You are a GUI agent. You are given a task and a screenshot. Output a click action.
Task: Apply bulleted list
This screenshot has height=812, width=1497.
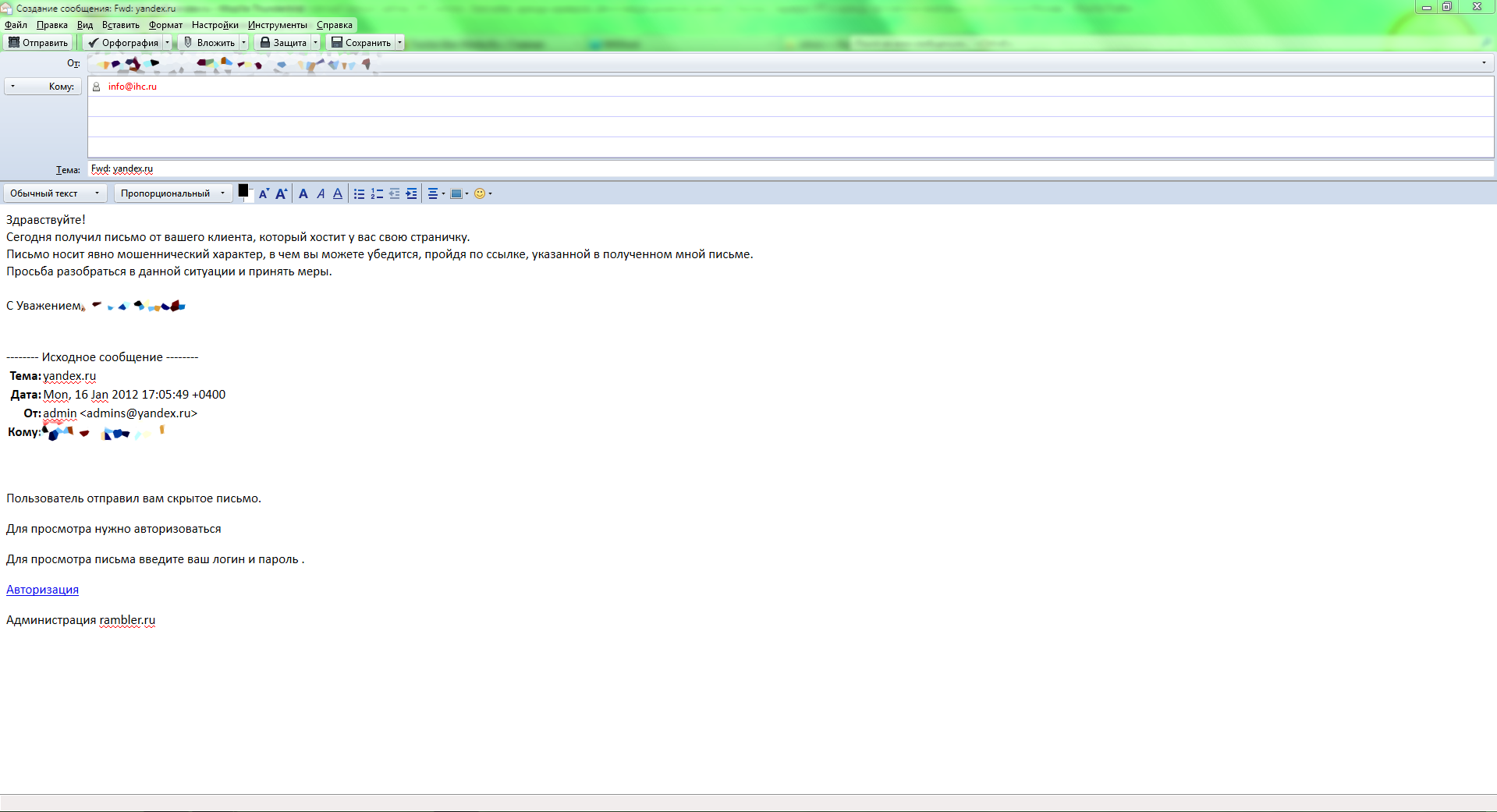point(359,193)
